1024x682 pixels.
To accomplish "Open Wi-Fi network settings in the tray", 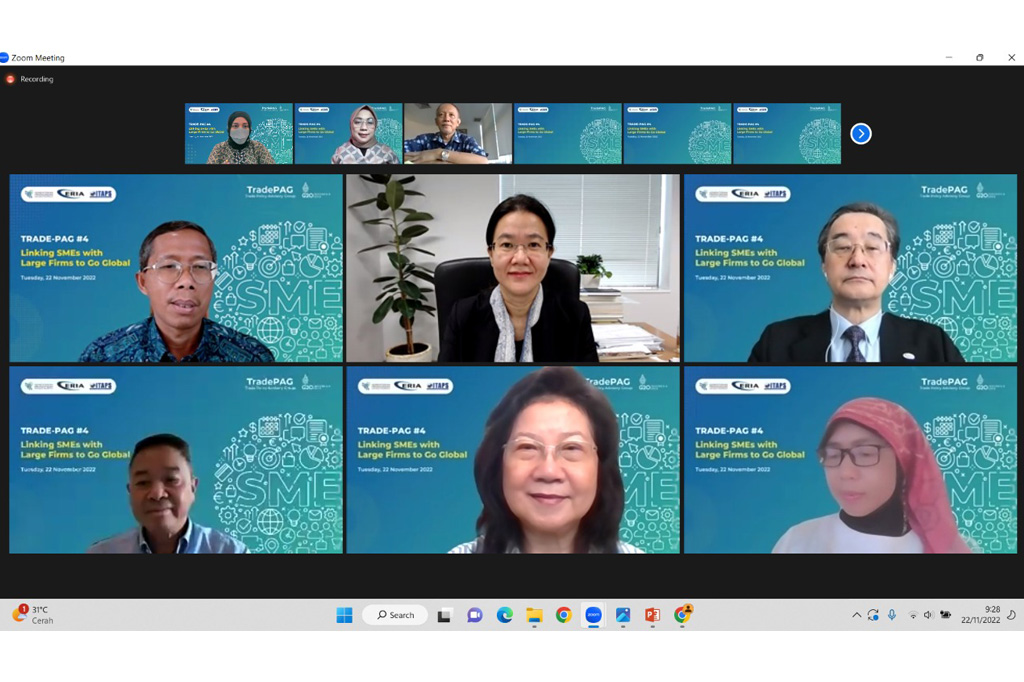I will (913, 615).
